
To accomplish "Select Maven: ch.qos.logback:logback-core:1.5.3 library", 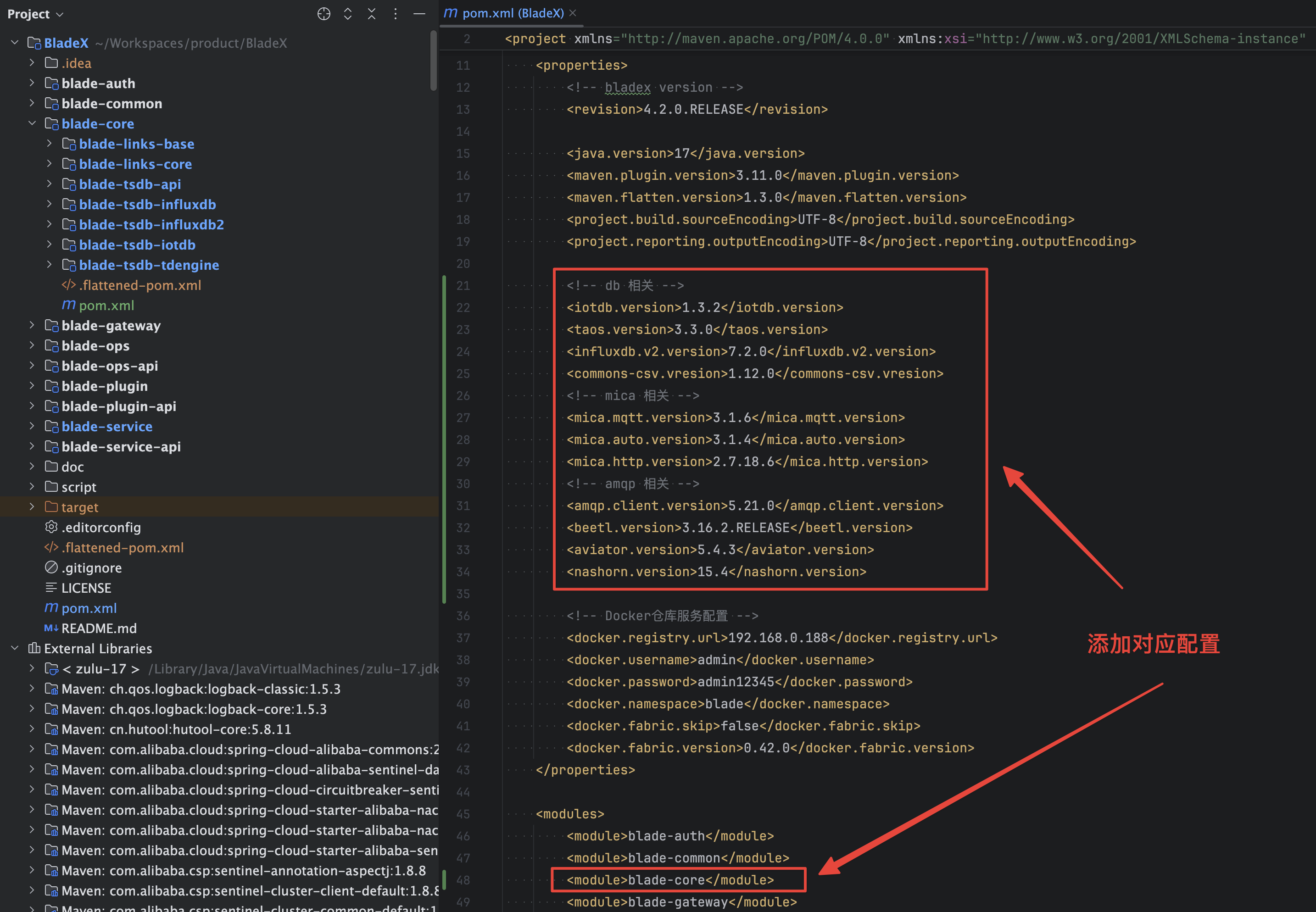I will [194, 709].
